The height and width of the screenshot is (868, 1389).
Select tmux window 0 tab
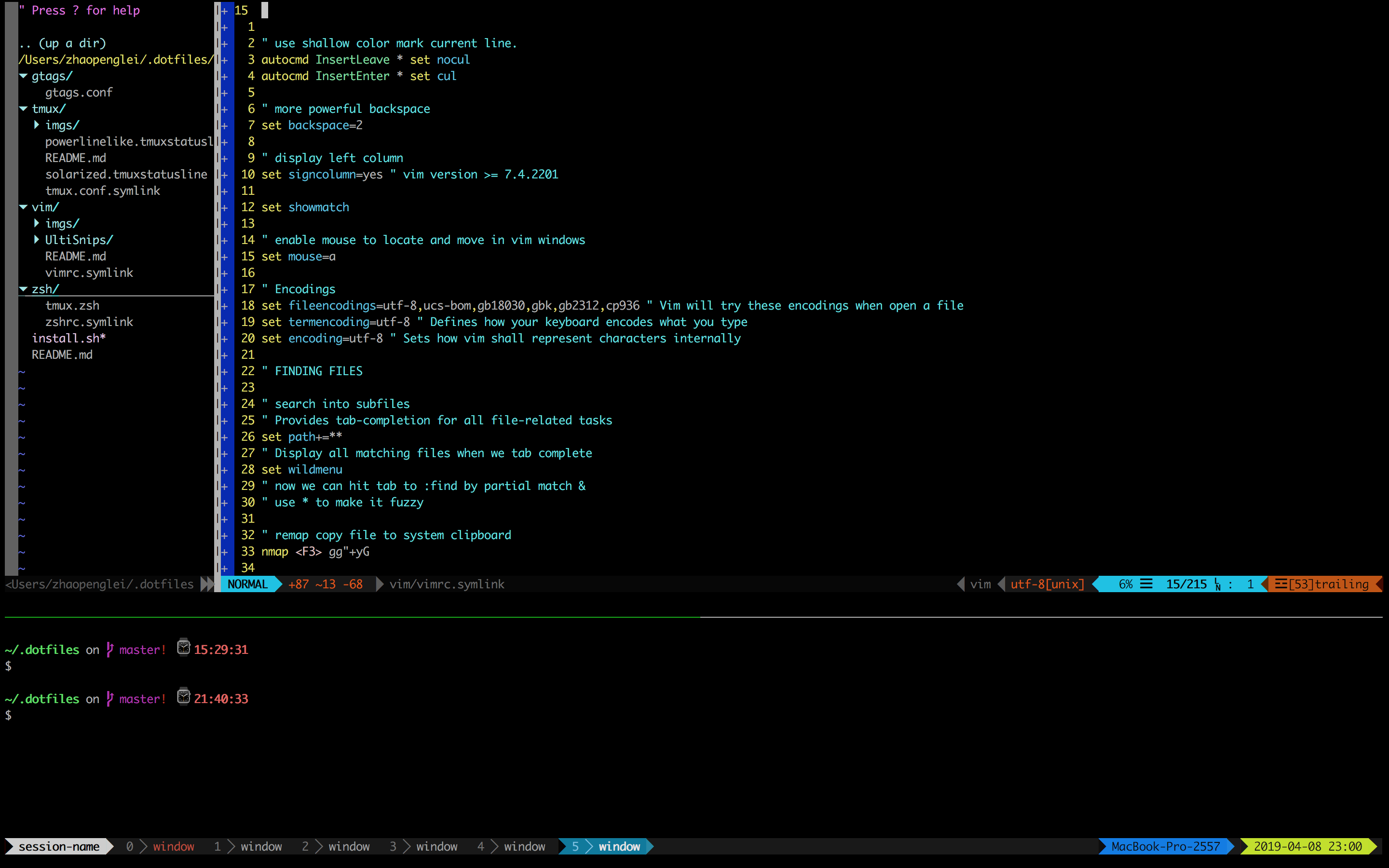pyautogui.click(x=161, y=847)
